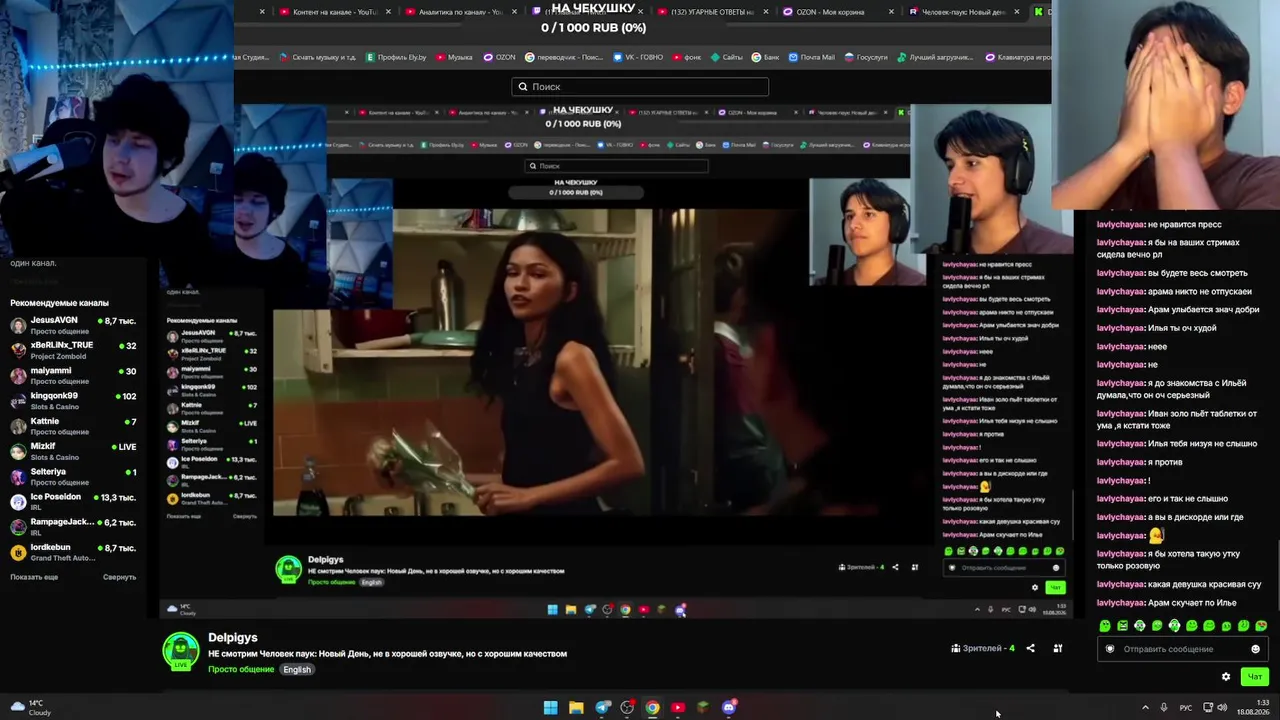1280x720 pixels.
Task: Focus the top Поиск search field
Action: point(640,87)
